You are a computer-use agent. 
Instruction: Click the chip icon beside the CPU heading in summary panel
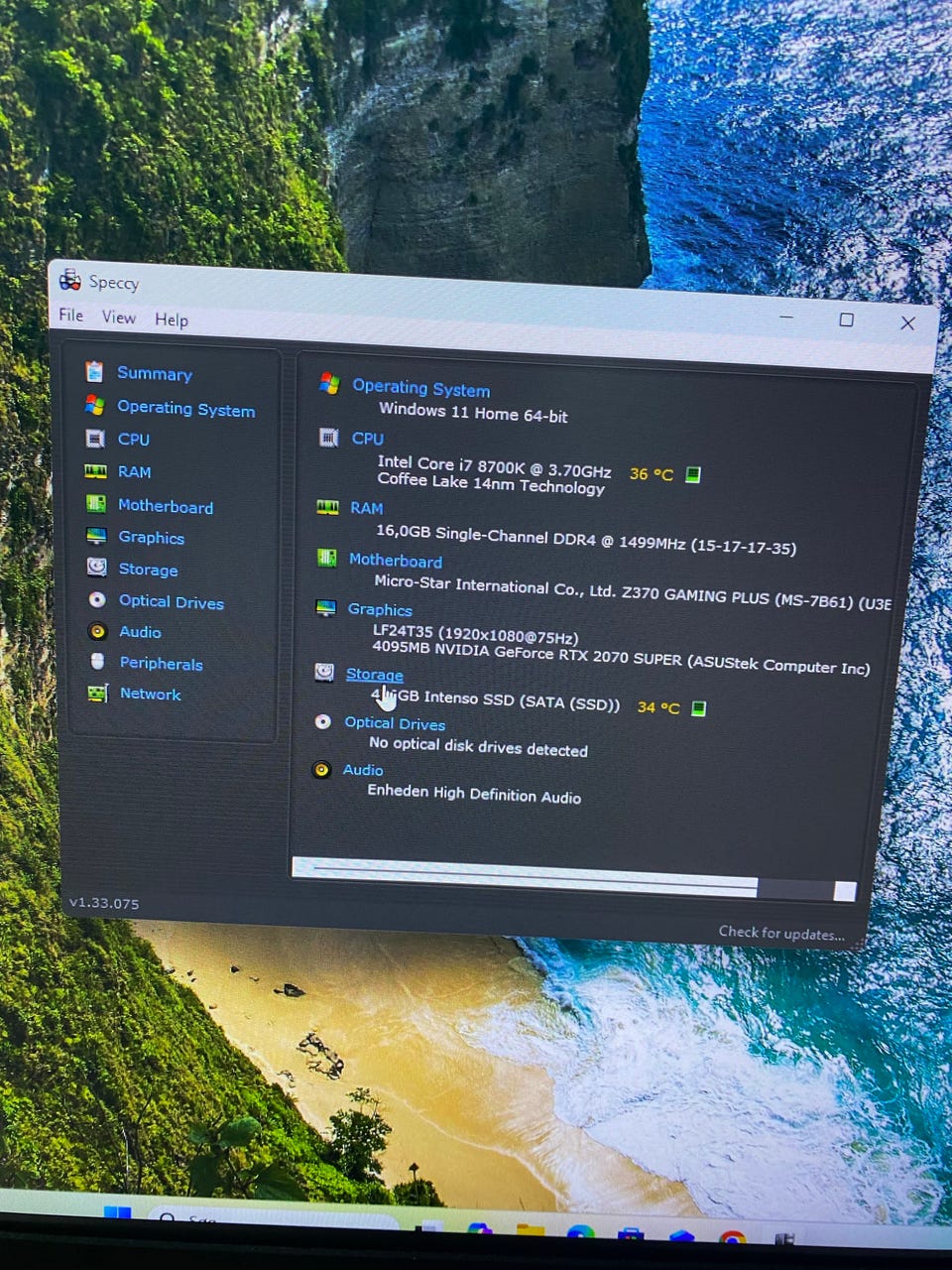(x=328, y=437)
